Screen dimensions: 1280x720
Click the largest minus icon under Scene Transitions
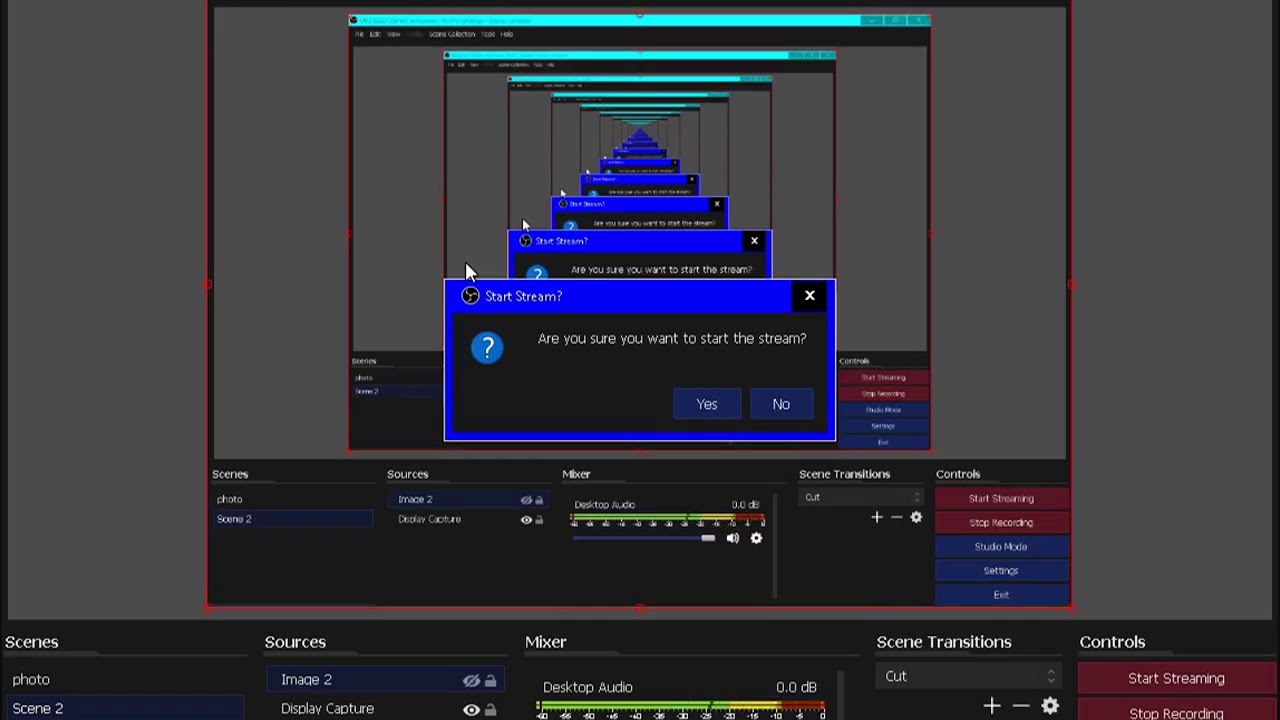pos(1021,706)
